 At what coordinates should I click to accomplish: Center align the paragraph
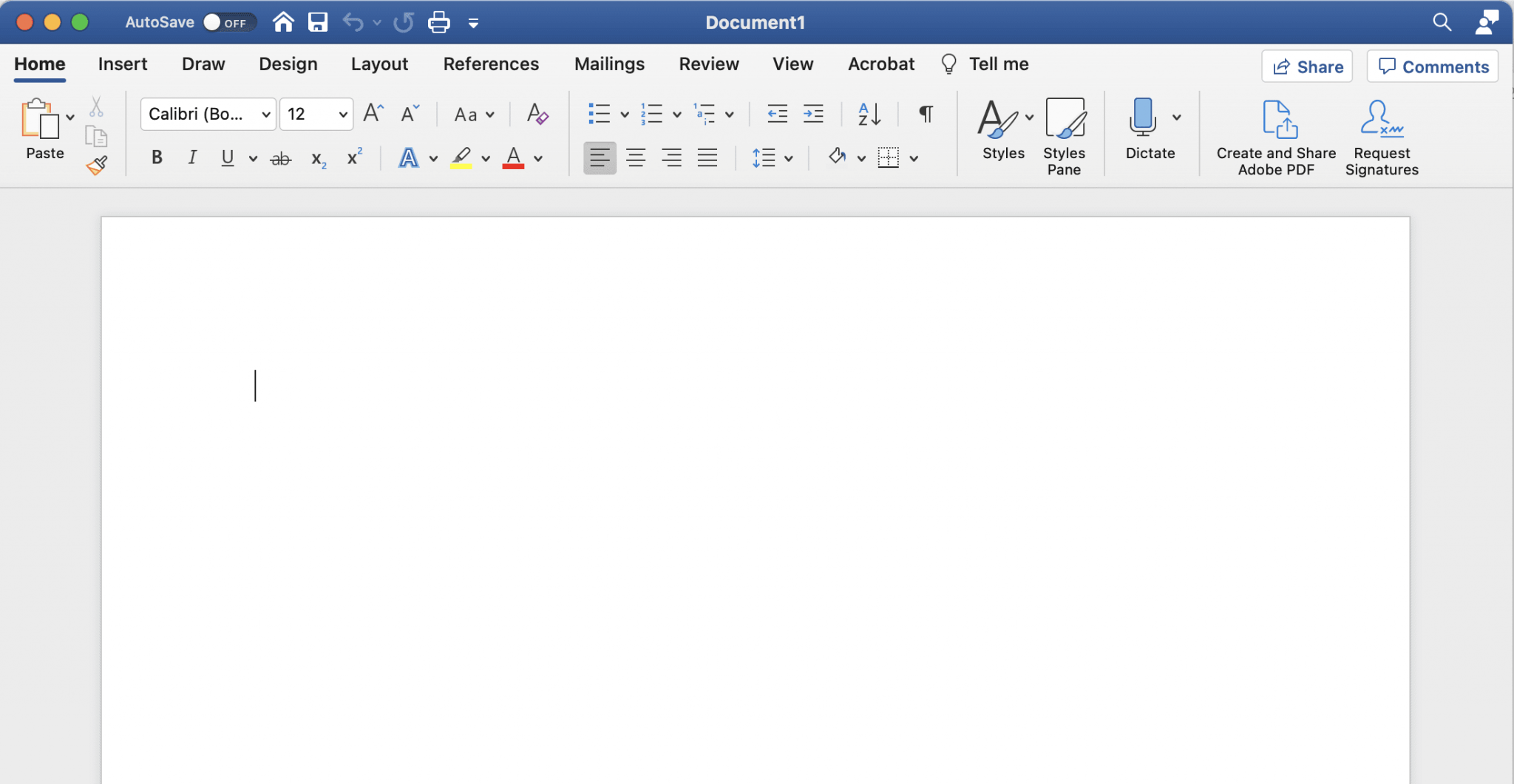click(x=635, y=157)
